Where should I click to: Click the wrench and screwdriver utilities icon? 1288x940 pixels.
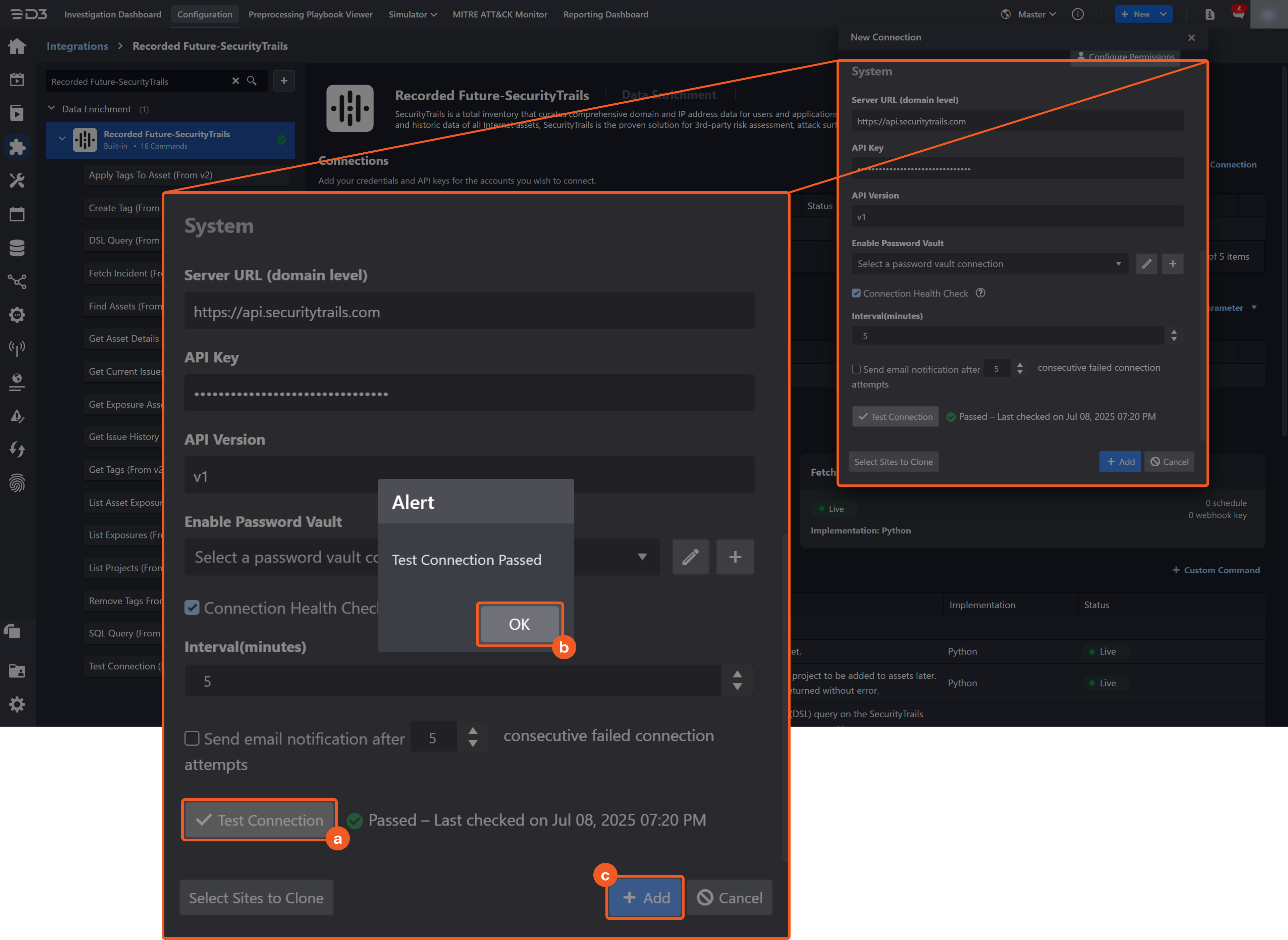pos(17,181)
